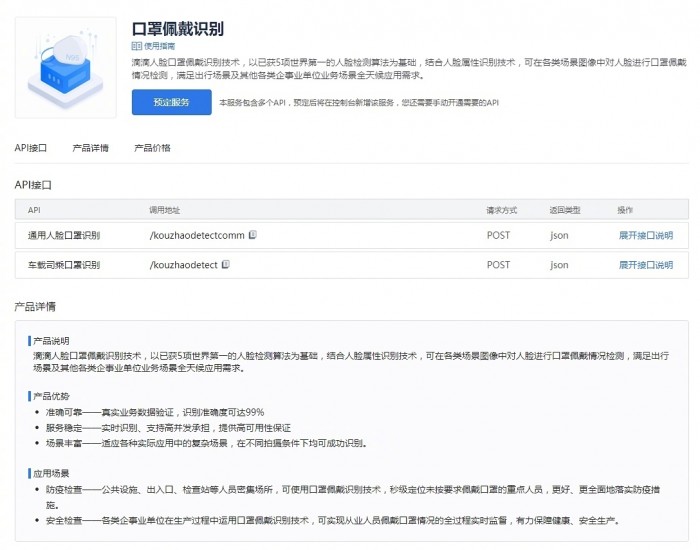Open the 产品价格 tab

point(152,148)
